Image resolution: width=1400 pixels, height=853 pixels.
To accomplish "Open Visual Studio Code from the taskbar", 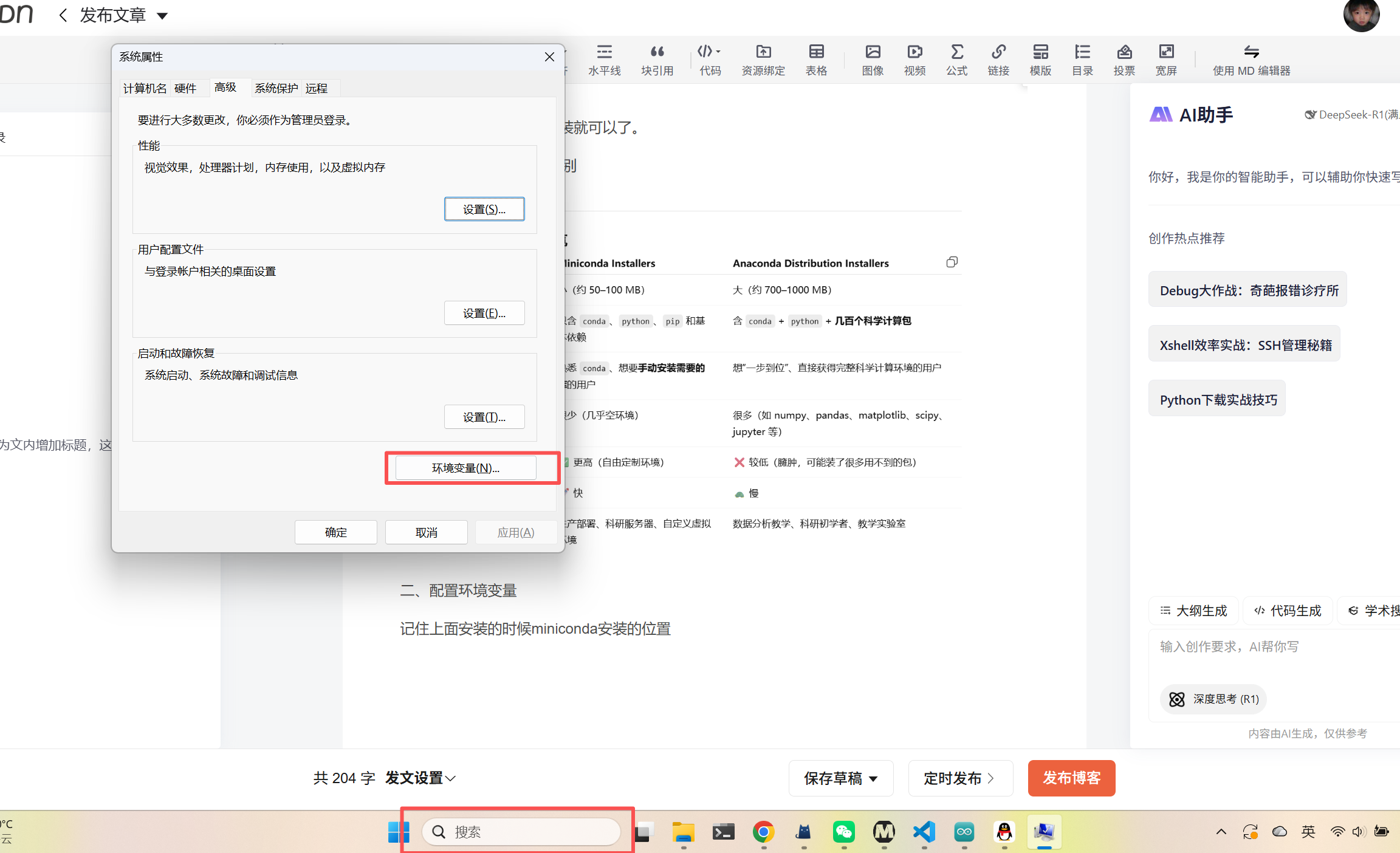I will (924, 831).
